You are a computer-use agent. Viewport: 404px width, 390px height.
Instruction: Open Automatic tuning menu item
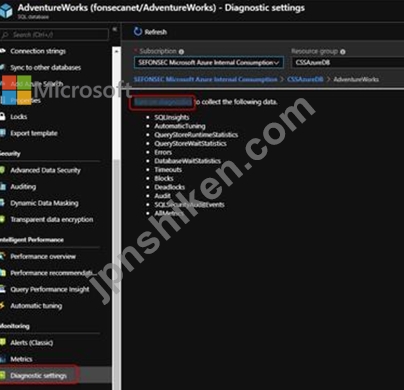36,306
